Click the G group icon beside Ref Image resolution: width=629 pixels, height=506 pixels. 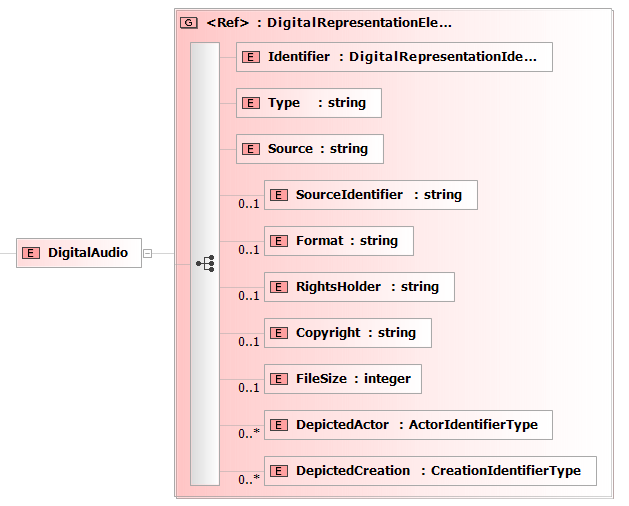coord(189,22)
